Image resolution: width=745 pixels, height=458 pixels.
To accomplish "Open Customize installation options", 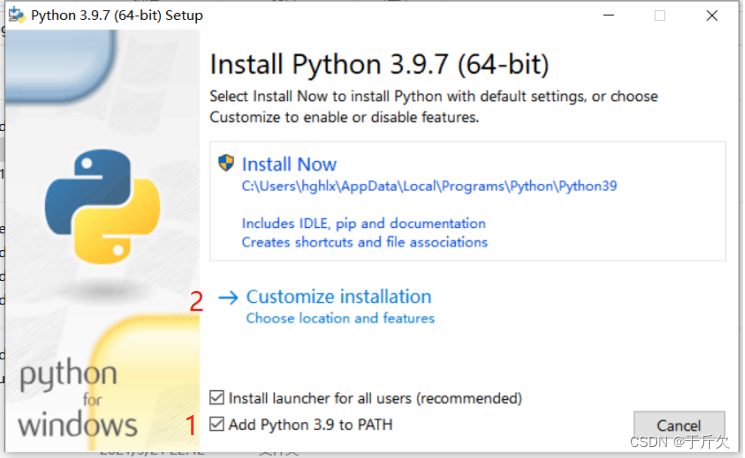I will tap(338, 296).
